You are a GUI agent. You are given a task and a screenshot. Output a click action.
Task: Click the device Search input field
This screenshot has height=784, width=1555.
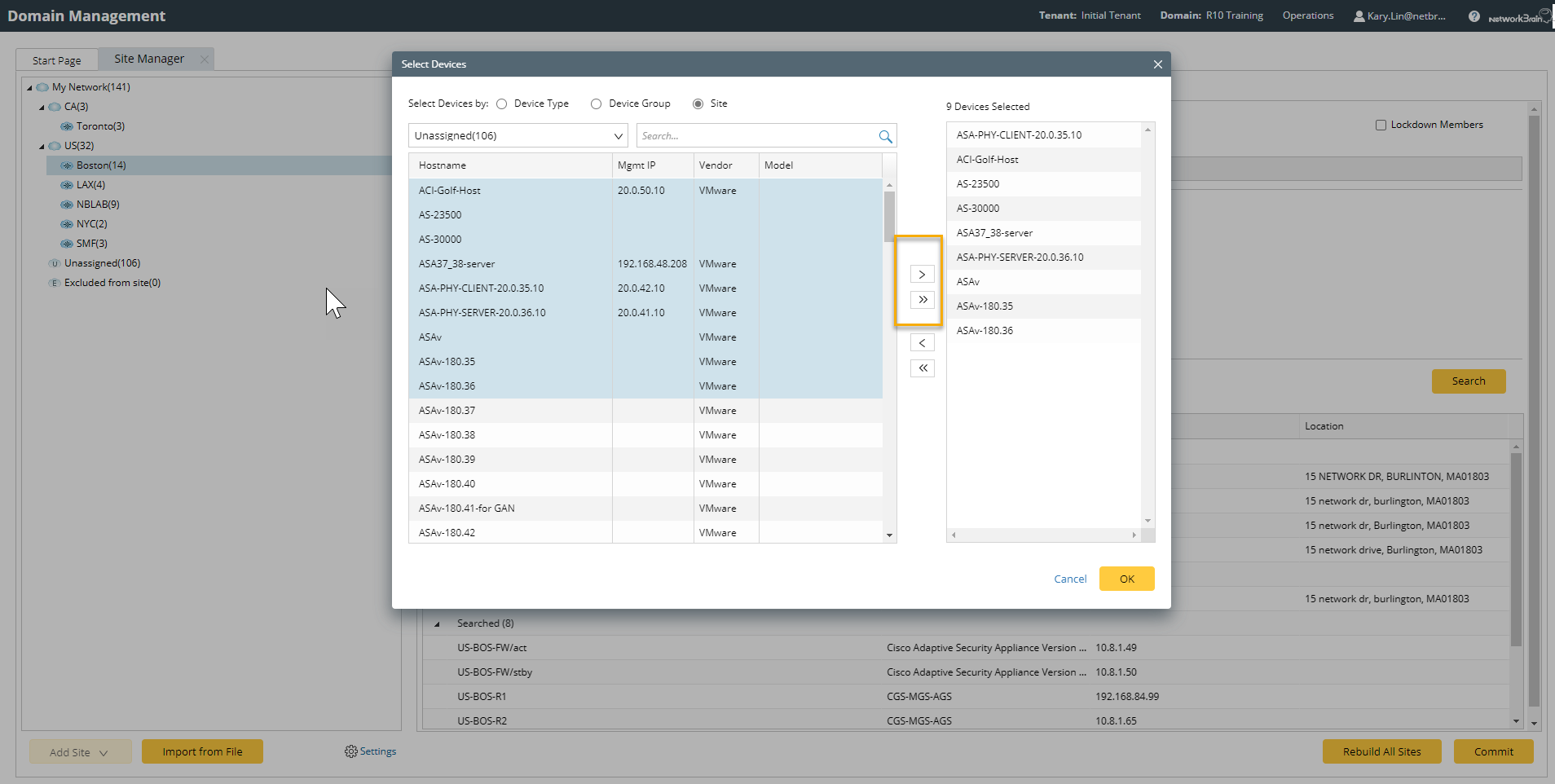click(756, 136)
